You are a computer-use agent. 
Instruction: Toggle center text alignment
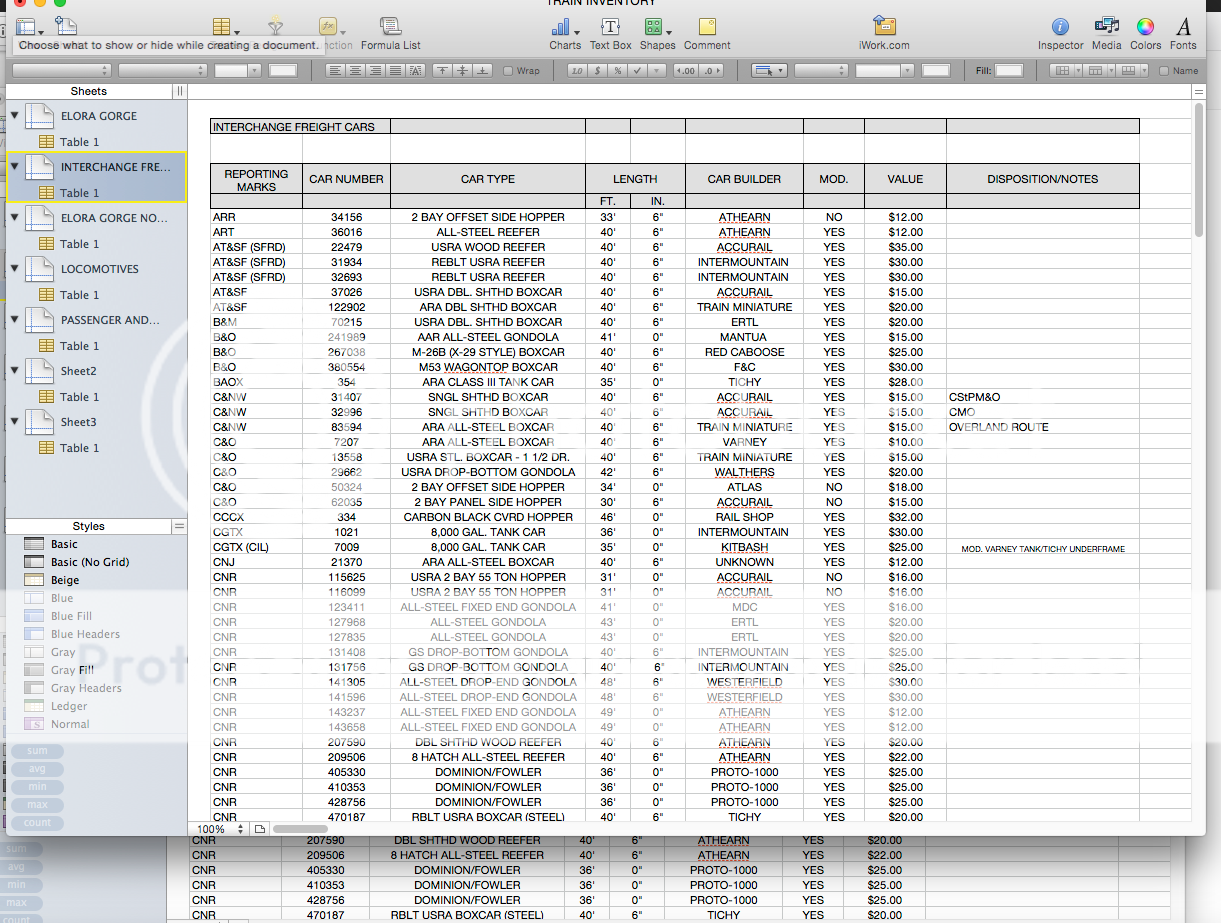(356, 70)
